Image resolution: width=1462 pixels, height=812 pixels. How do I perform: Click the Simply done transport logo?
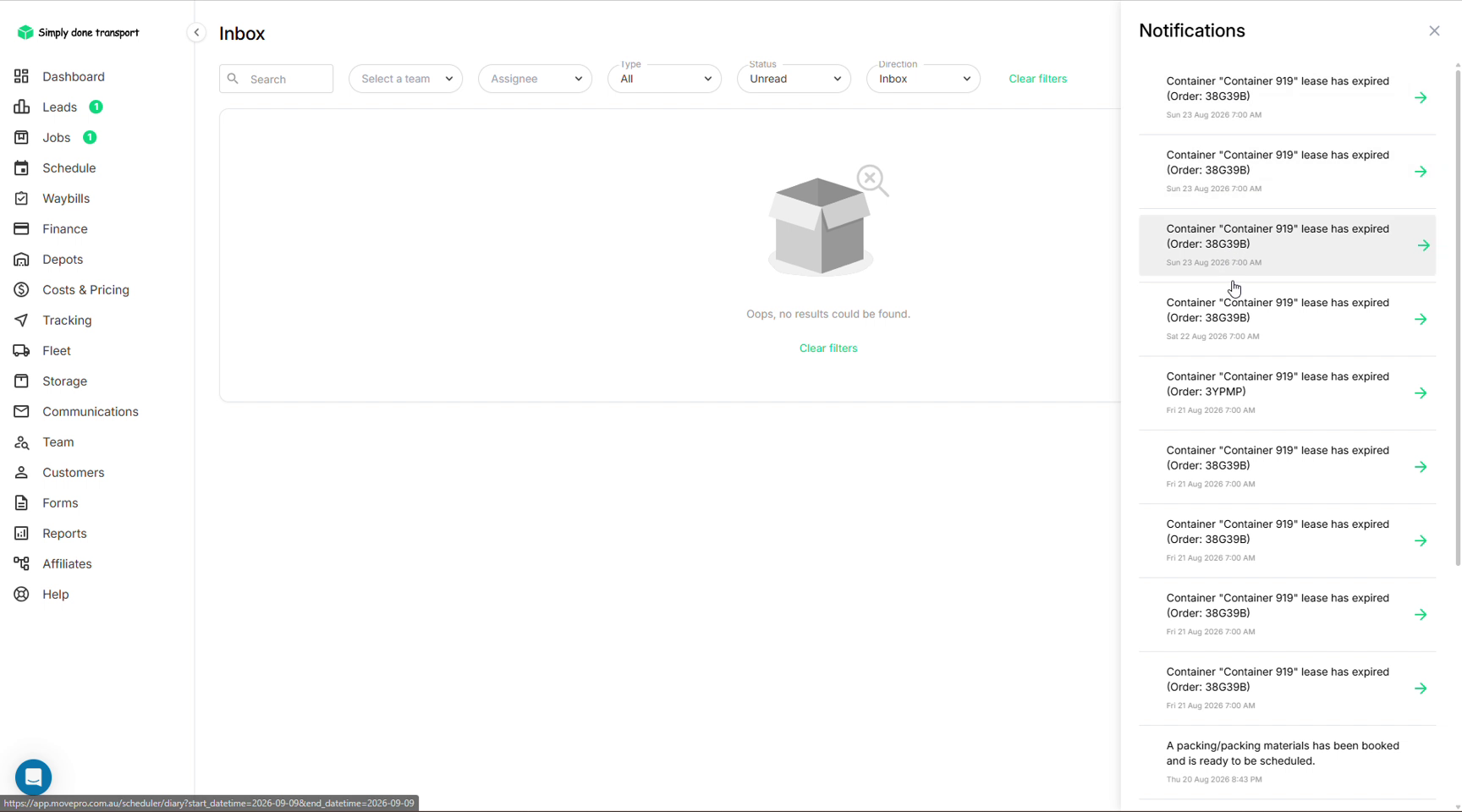pos(78,32)
